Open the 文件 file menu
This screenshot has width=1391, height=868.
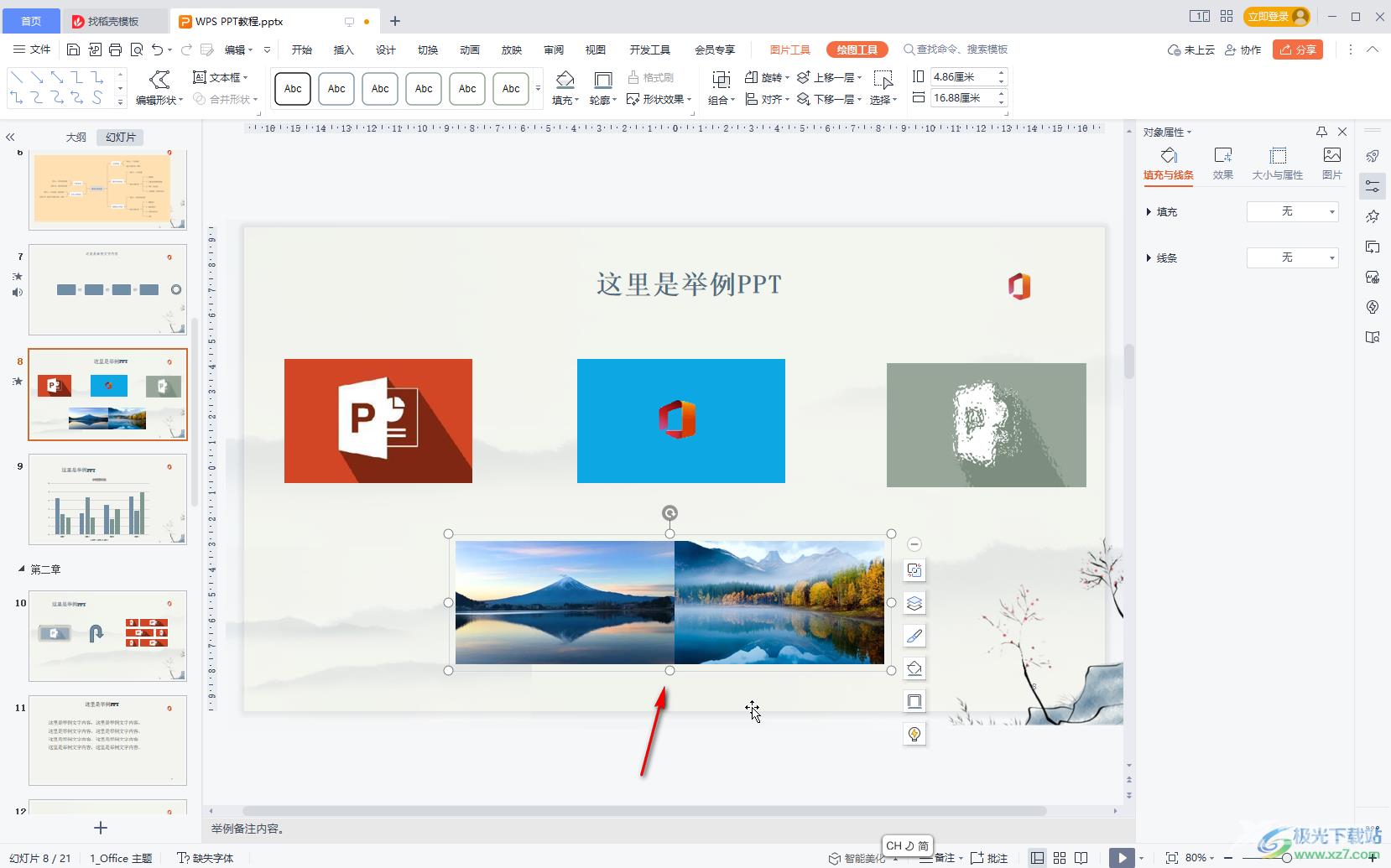click(x=32, y=49)
